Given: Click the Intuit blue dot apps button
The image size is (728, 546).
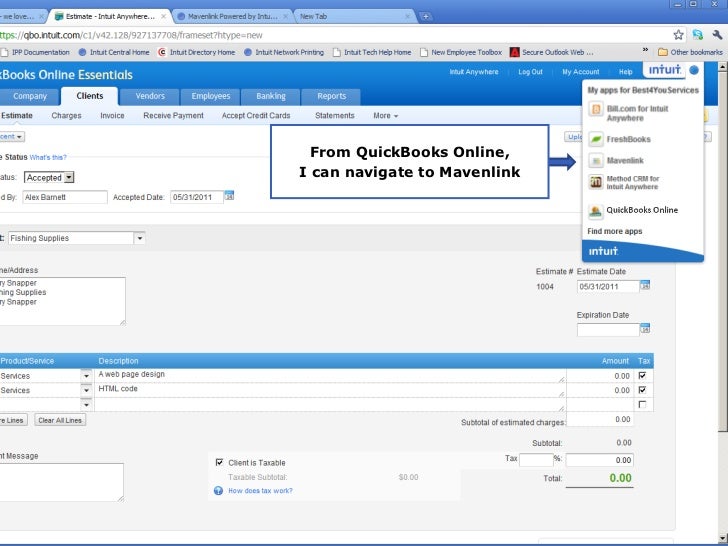Looking at the screenshot, I should pos(694,70).
